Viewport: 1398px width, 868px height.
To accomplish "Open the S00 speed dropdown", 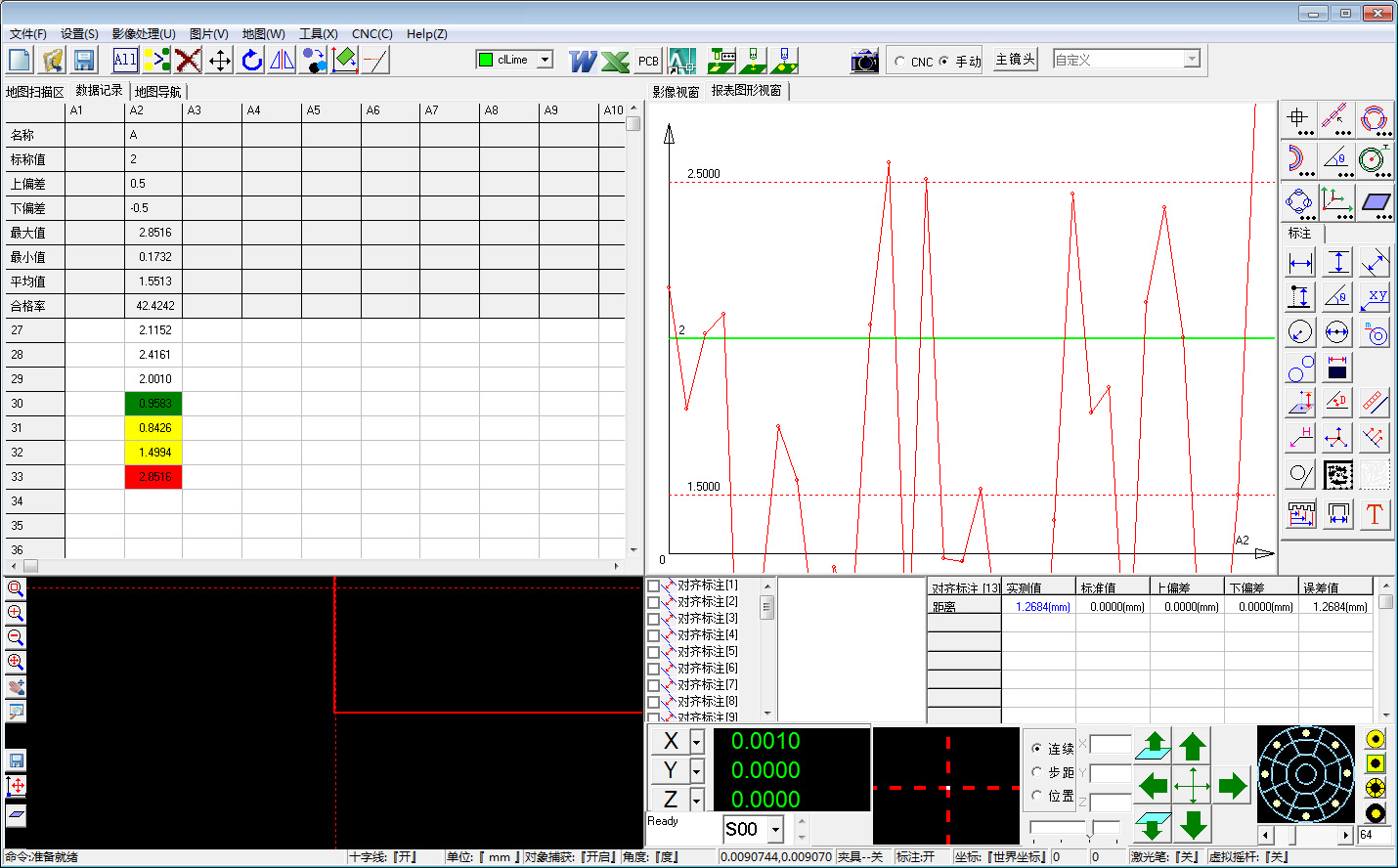I will 775,830.
